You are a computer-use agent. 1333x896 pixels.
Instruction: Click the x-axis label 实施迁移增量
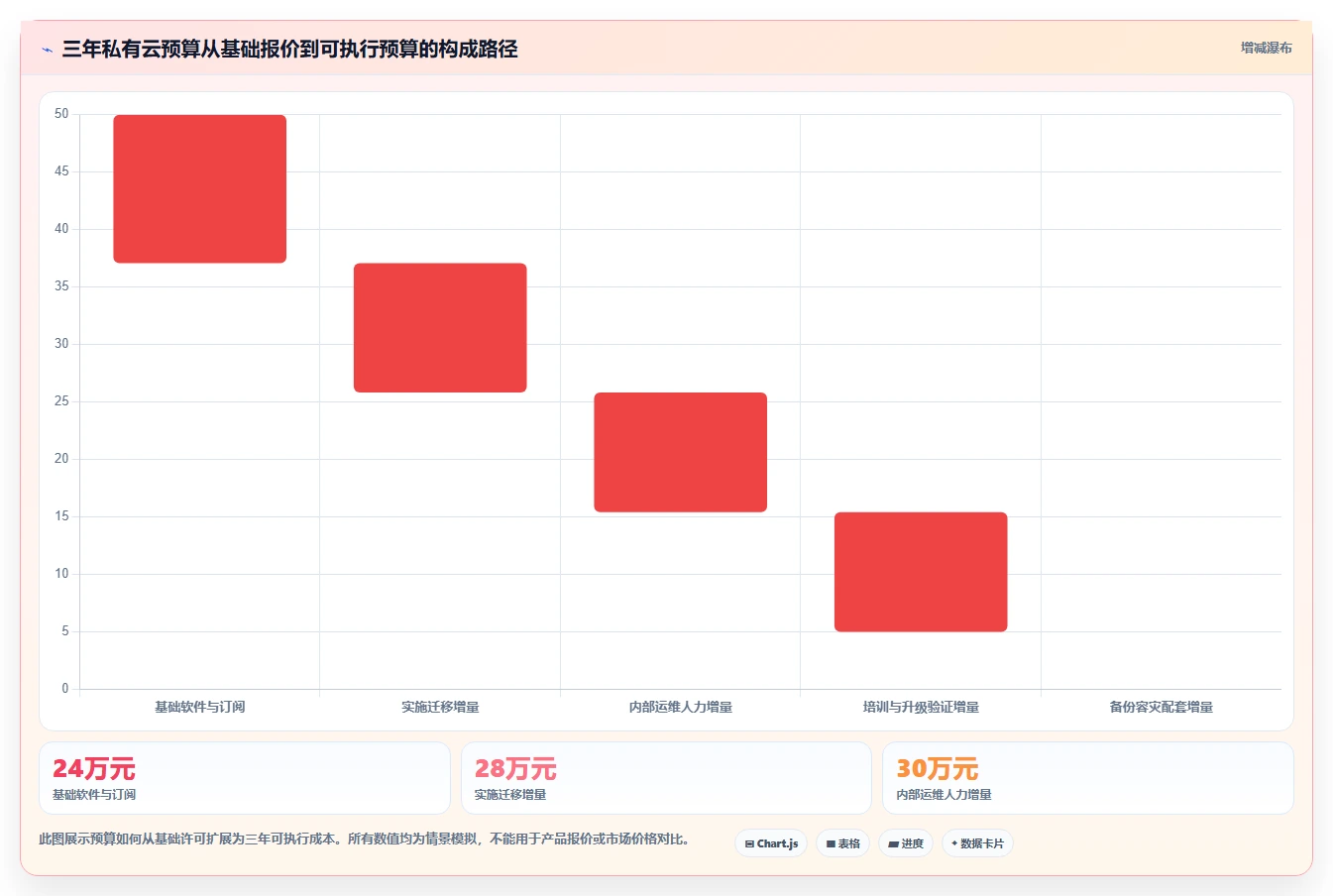pos(440,707)
